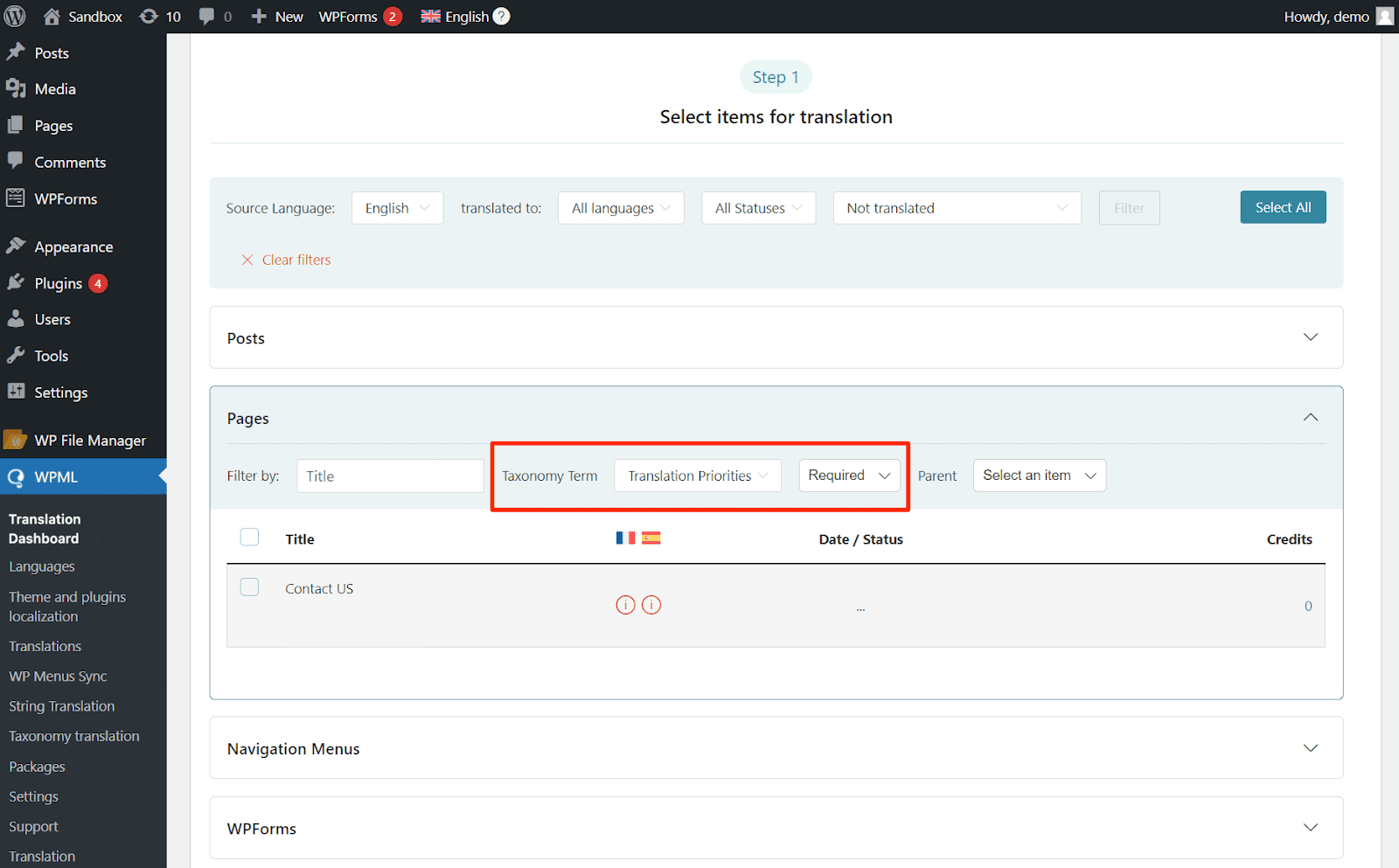Click the Users icon in sidebar
Viewport: 1399px width, 868px height.
point(16,319)
